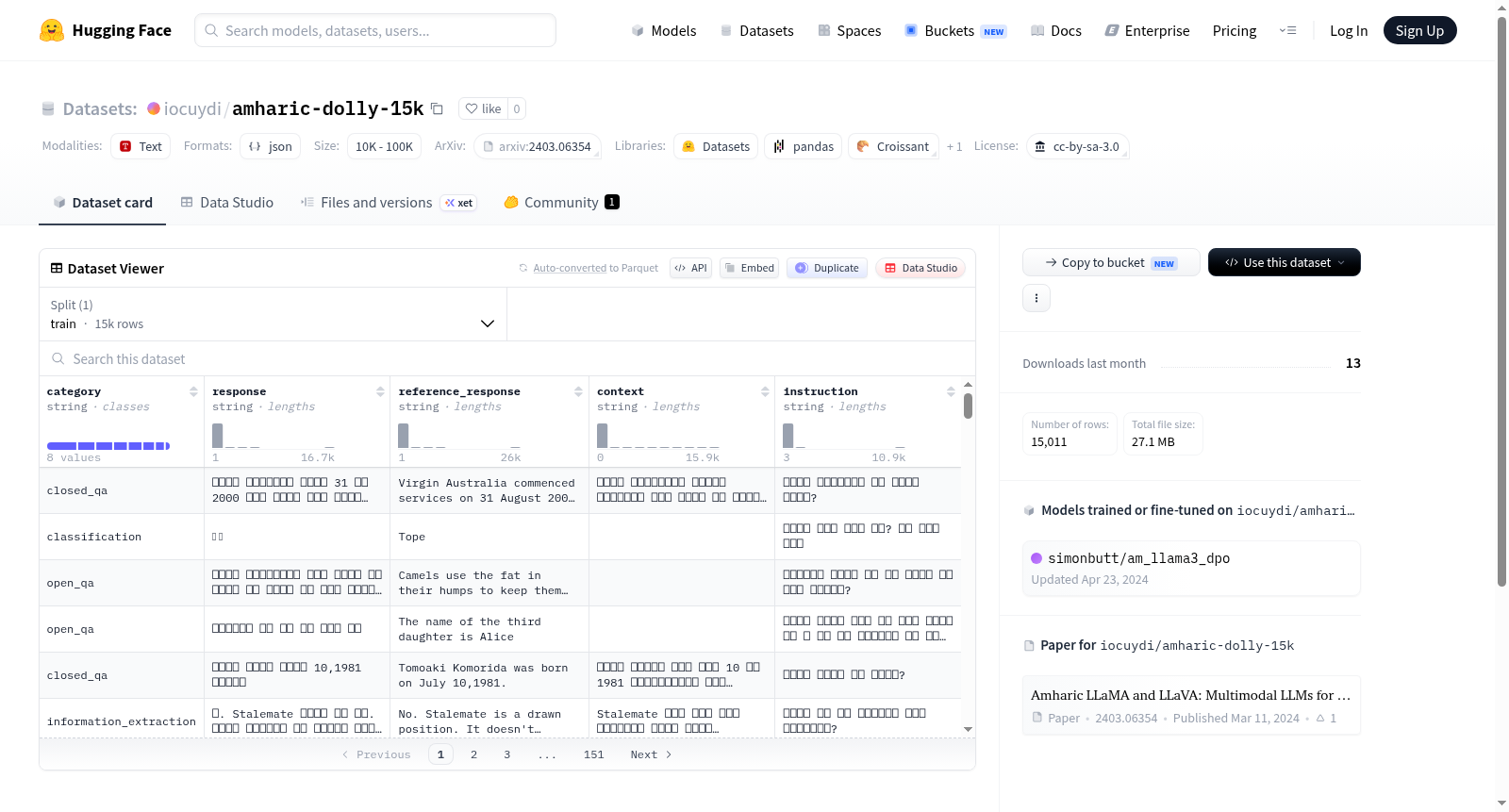This screenshot has height=812, width=1509.
Task: Expand the Split train dropdown
Action: 274,314
